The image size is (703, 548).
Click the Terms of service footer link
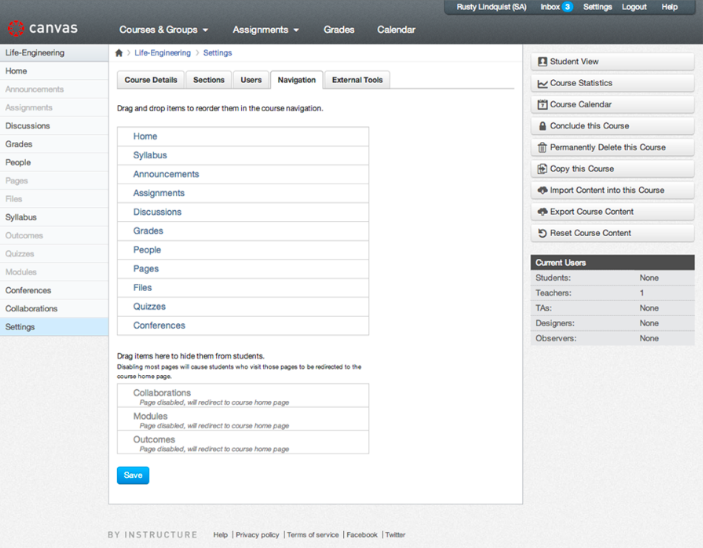[x=313, y=535]
